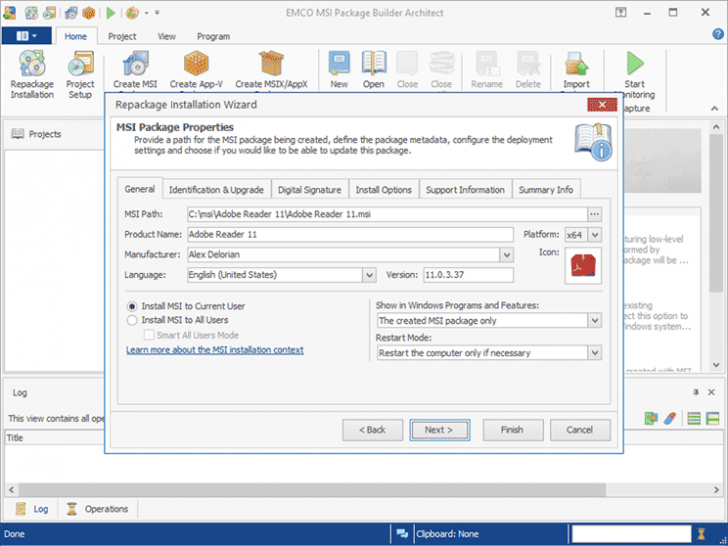Open Learn more about MSI installation context link
The image size is (728, 546).
[214, 350]
